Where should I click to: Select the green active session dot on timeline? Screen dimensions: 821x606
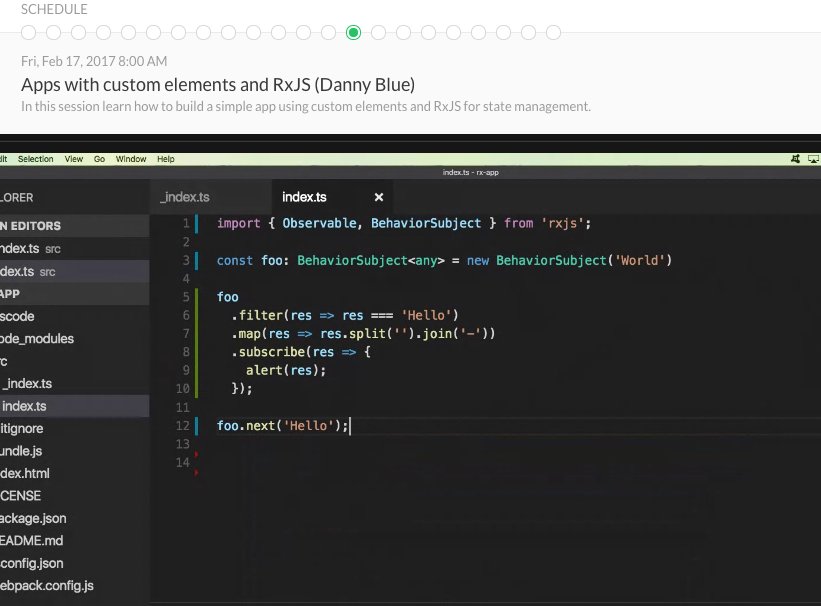pos(353,32)
